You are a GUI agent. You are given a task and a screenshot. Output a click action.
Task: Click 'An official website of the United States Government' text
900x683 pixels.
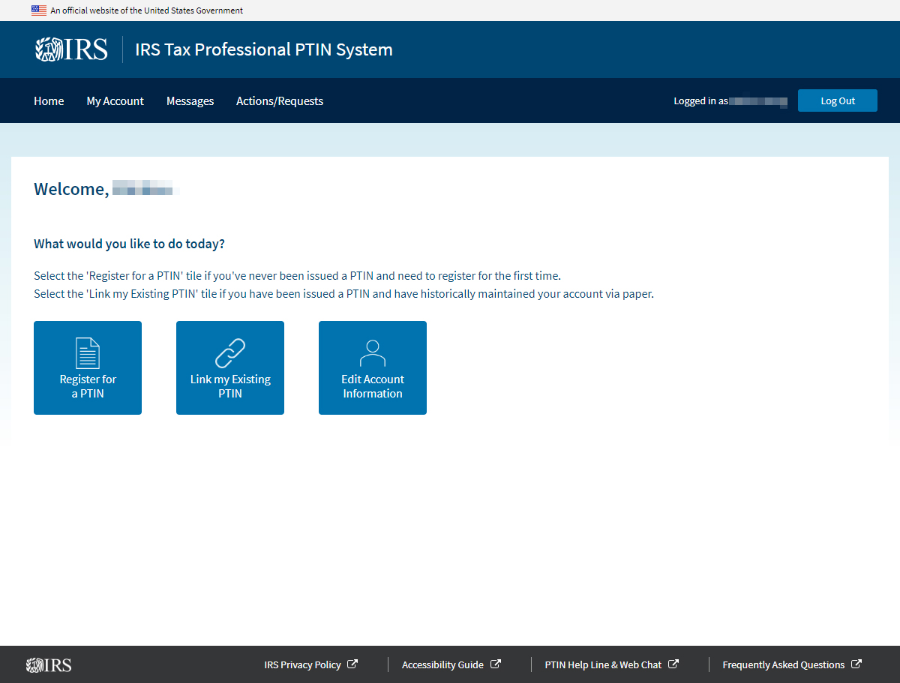click(146, 10)
